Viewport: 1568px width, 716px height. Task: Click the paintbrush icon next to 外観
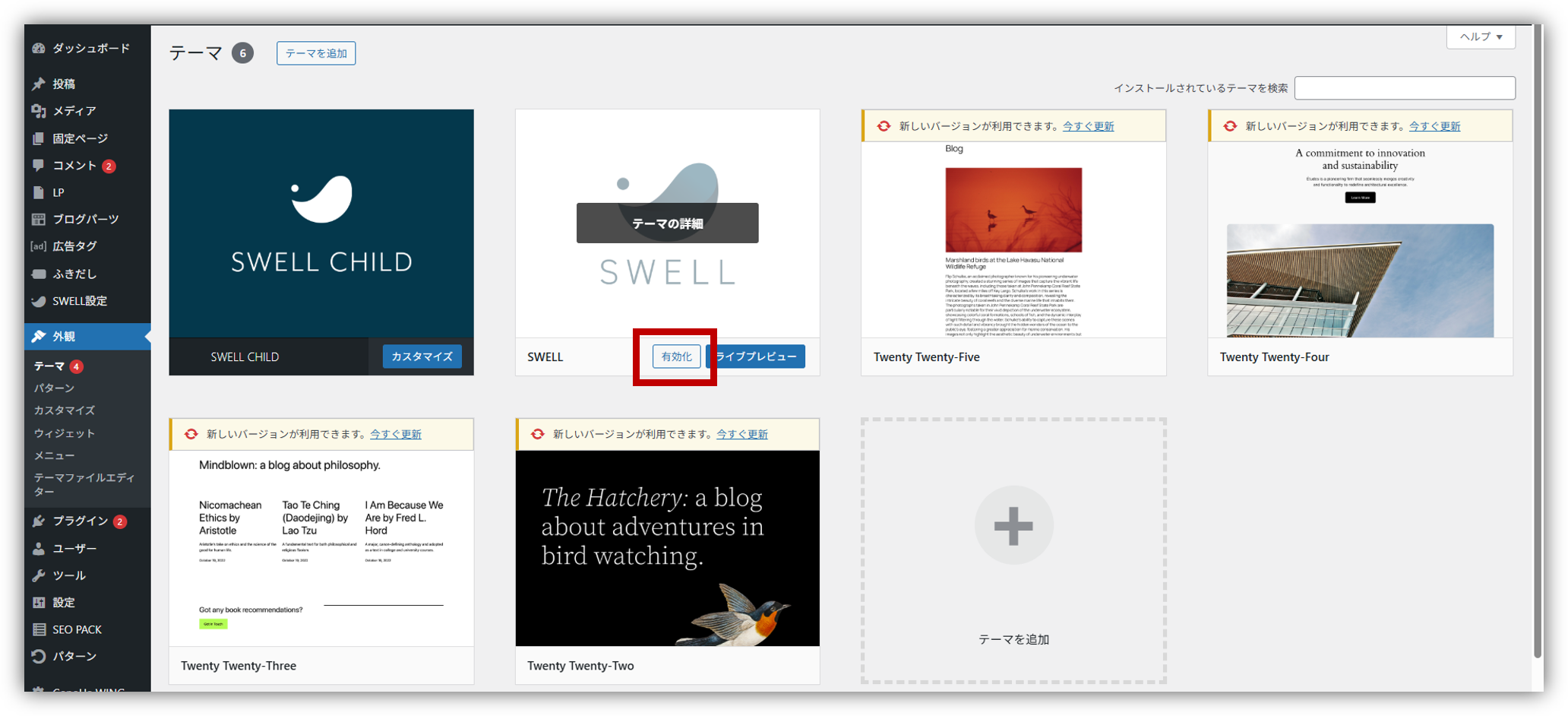39,336
